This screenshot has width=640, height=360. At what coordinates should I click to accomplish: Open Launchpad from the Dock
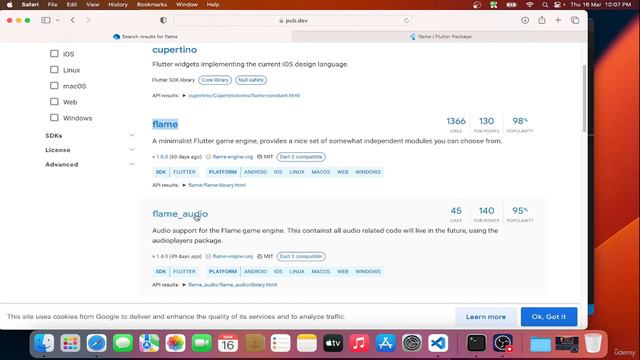70,343
